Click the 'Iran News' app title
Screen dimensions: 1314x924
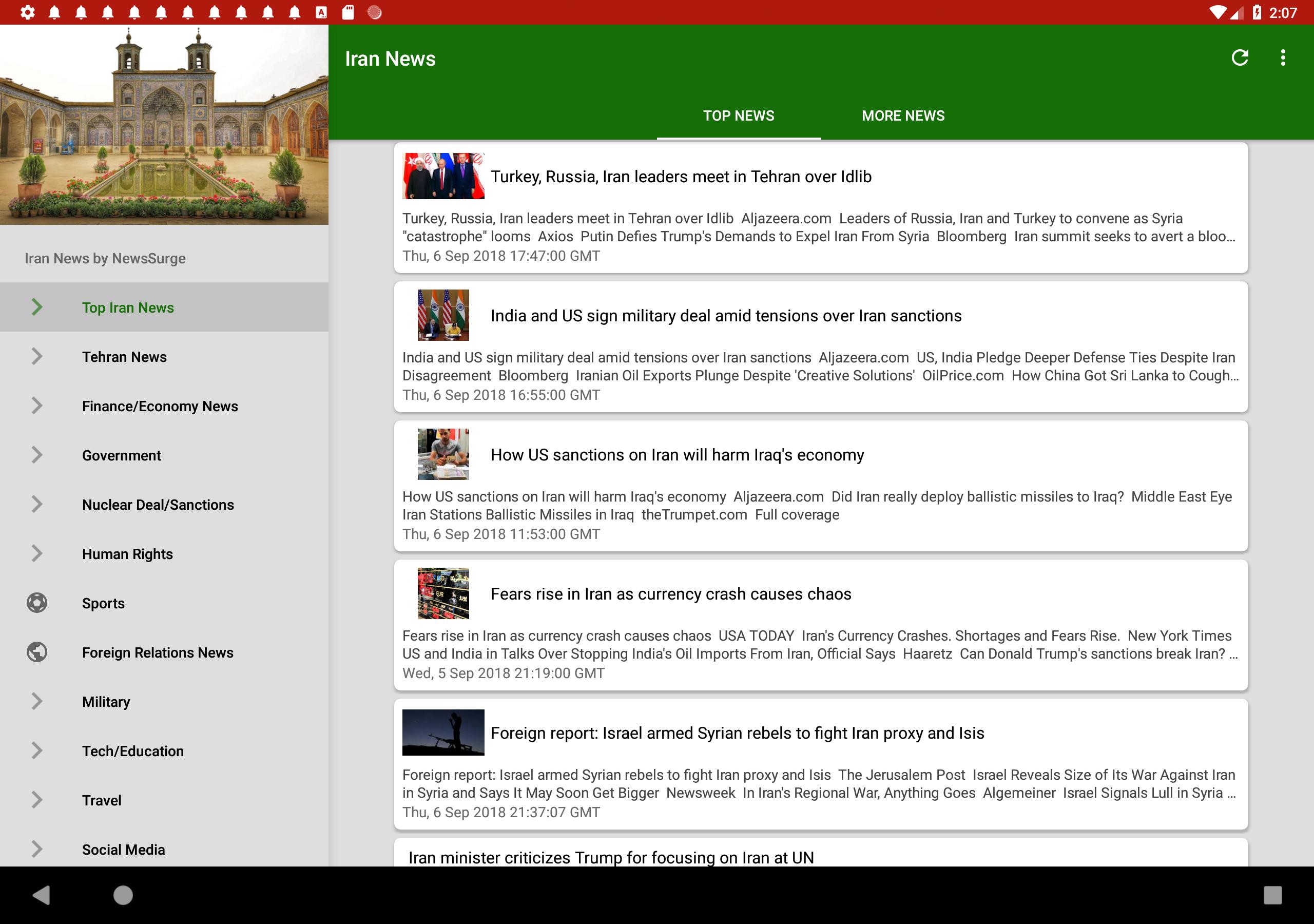[x=390, y=59]
